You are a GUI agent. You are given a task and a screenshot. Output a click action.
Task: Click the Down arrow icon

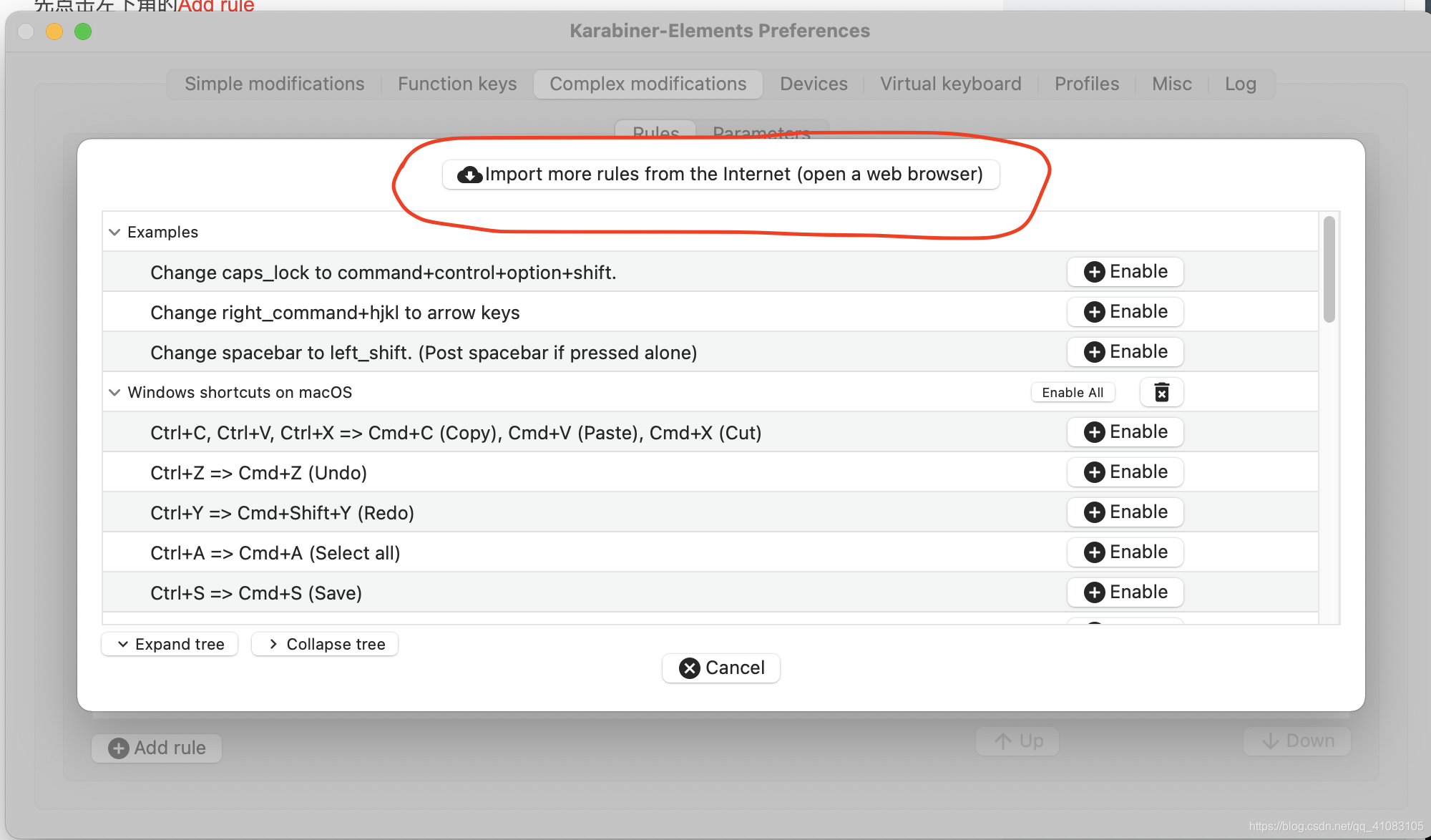pyautogui.click(x=1271, y=741)
